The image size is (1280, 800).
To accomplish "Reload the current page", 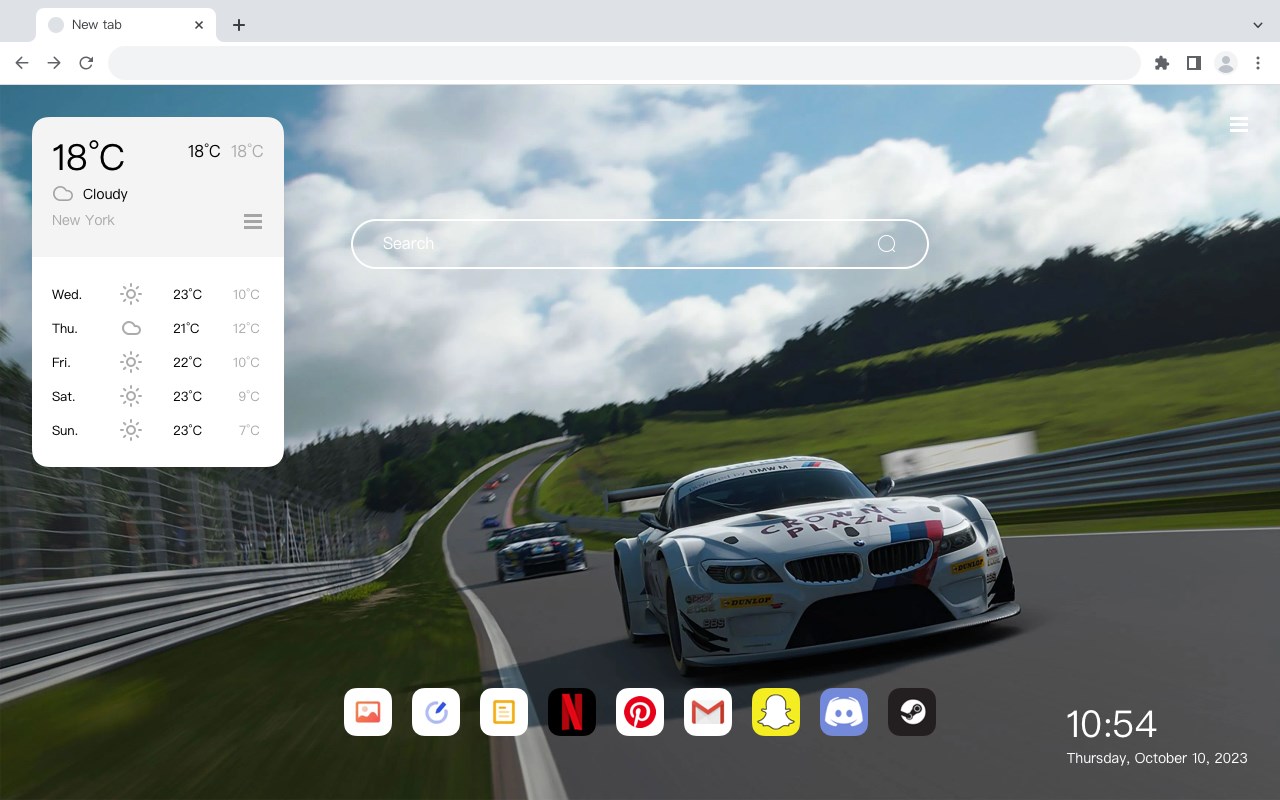I will 86,63.
